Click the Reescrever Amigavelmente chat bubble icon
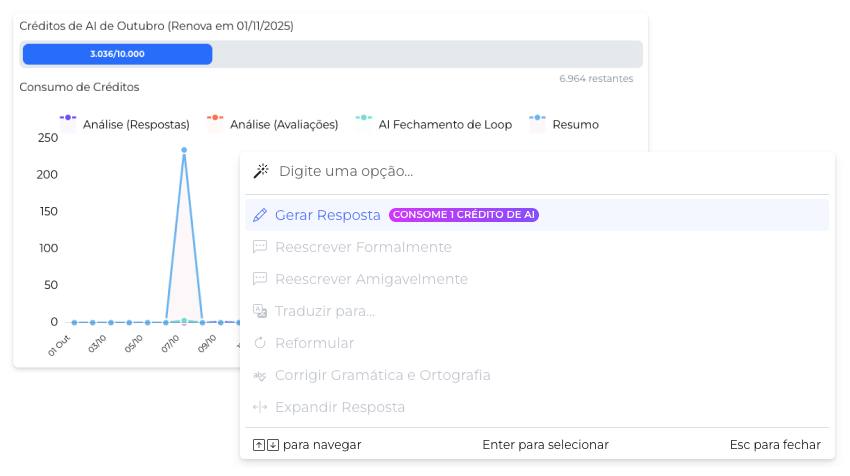Viewport: 850px width, 476px height. click(260, 279)
